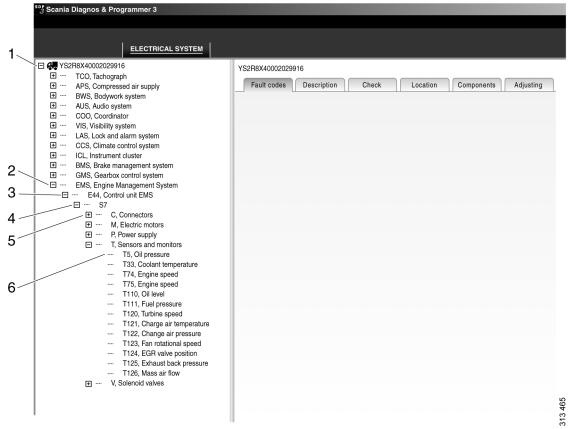Screen dimensions: 568x429
Task: Select the Components tab
Action: point(476,85)
